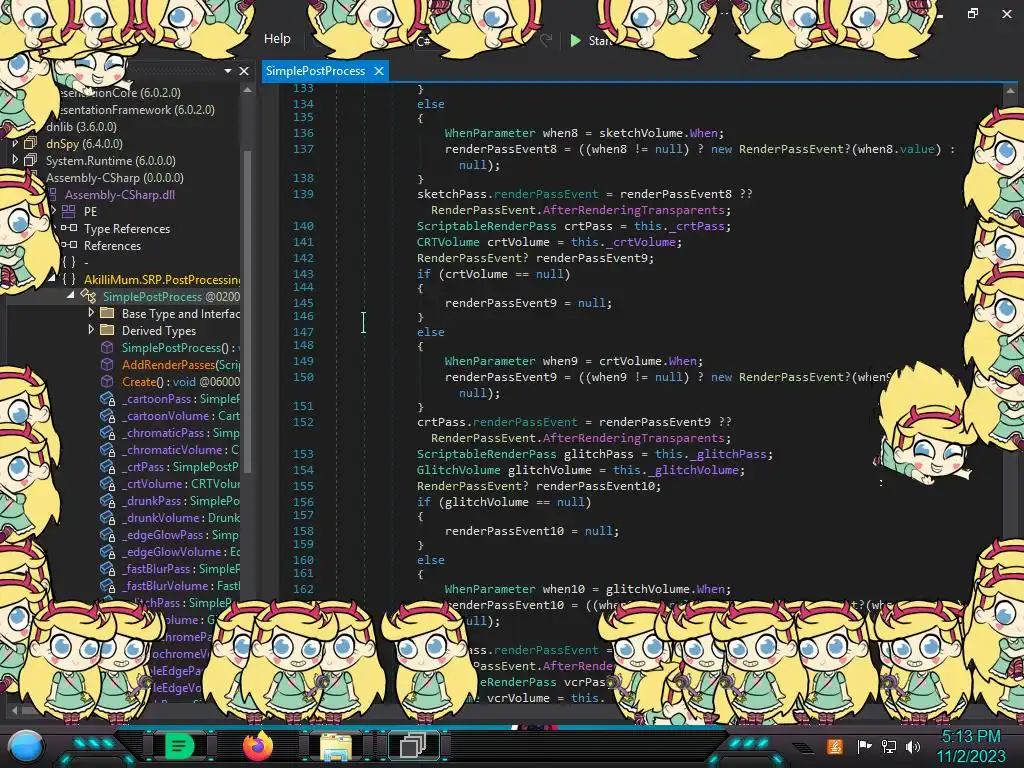Click the tree panel vertical scrollbar thumb
The image size is (1024, 768).
[248, 310]
